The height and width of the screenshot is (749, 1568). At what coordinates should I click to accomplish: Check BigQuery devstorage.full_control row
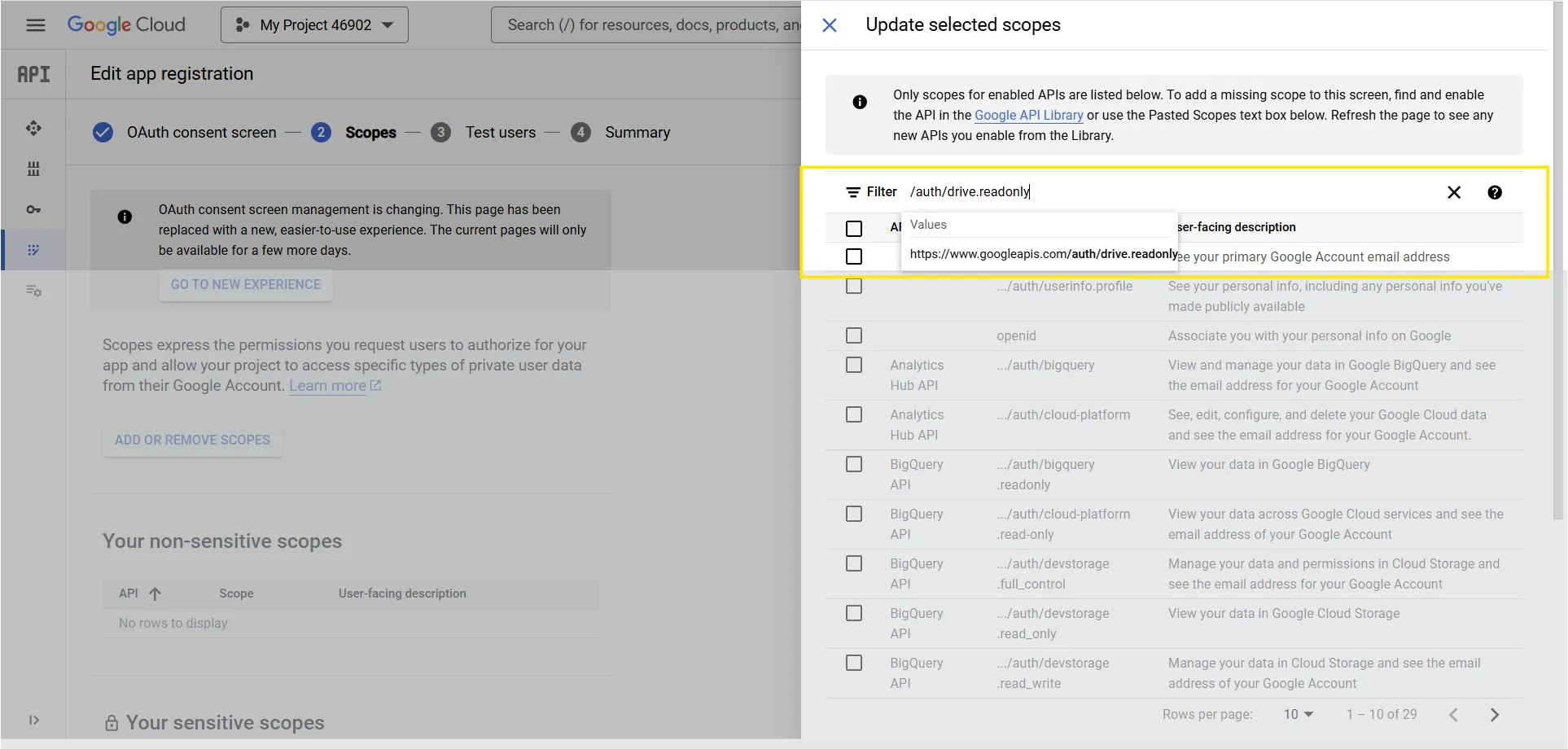click(854, 563)
